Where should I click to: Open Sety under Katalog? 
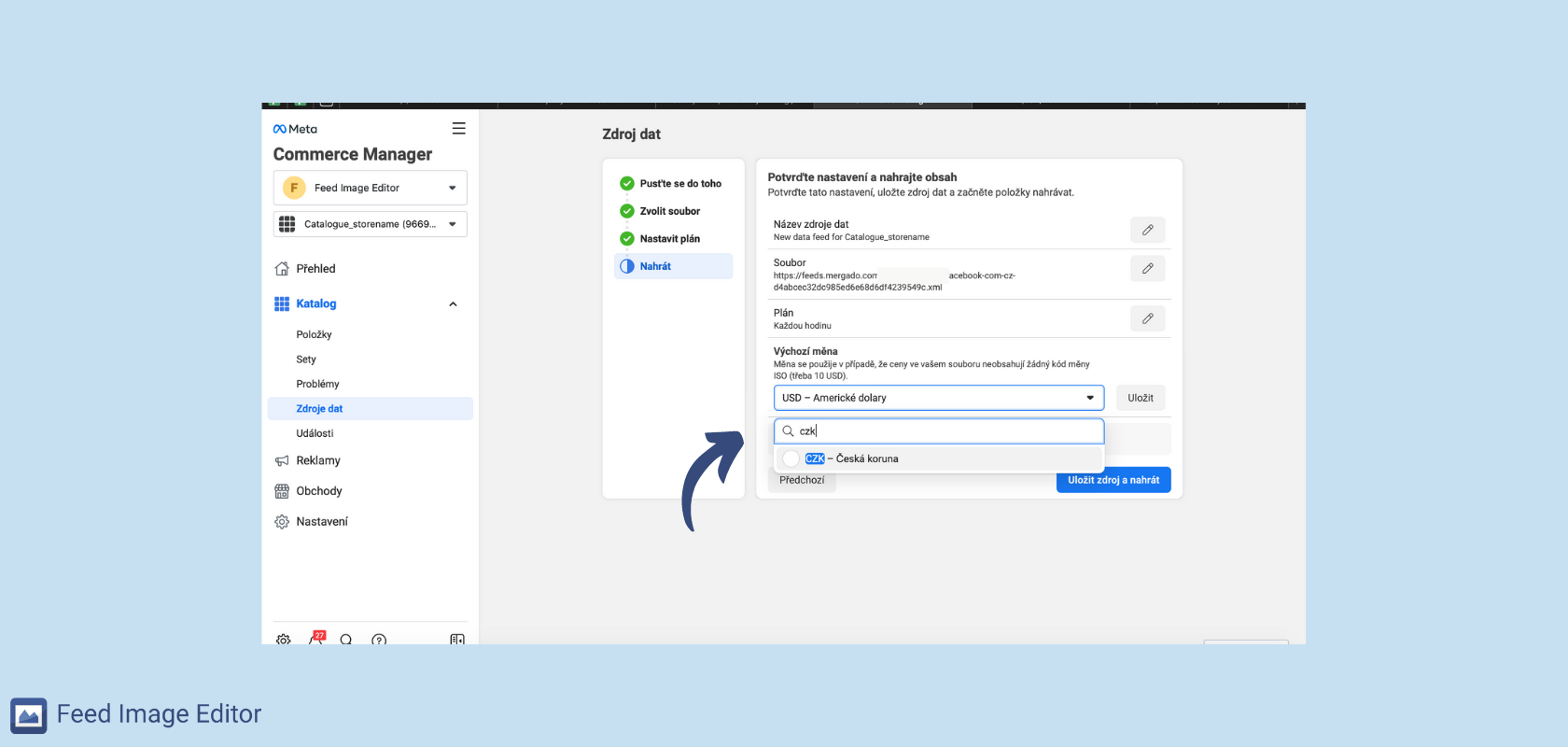point(306,359)
